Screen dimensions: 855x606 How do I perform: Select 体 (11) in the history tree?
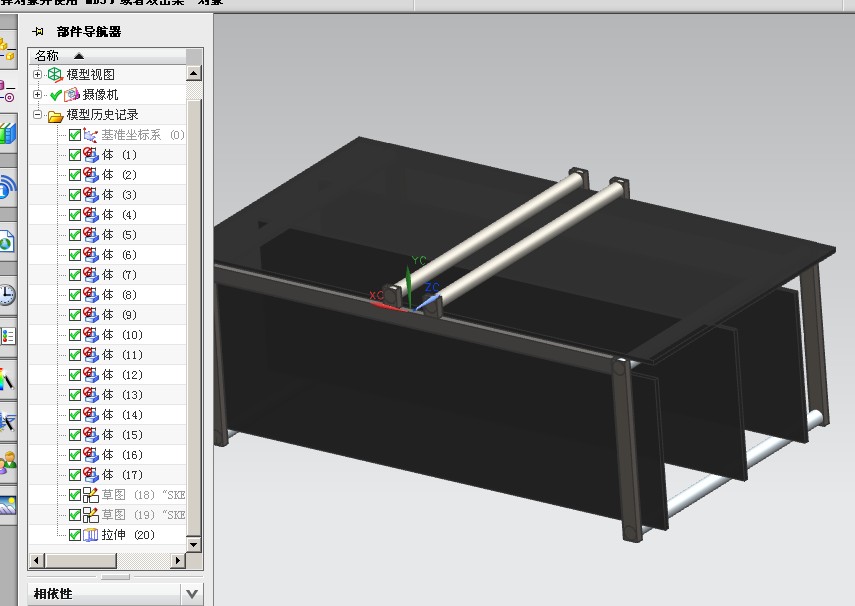[x=122, y=355]
